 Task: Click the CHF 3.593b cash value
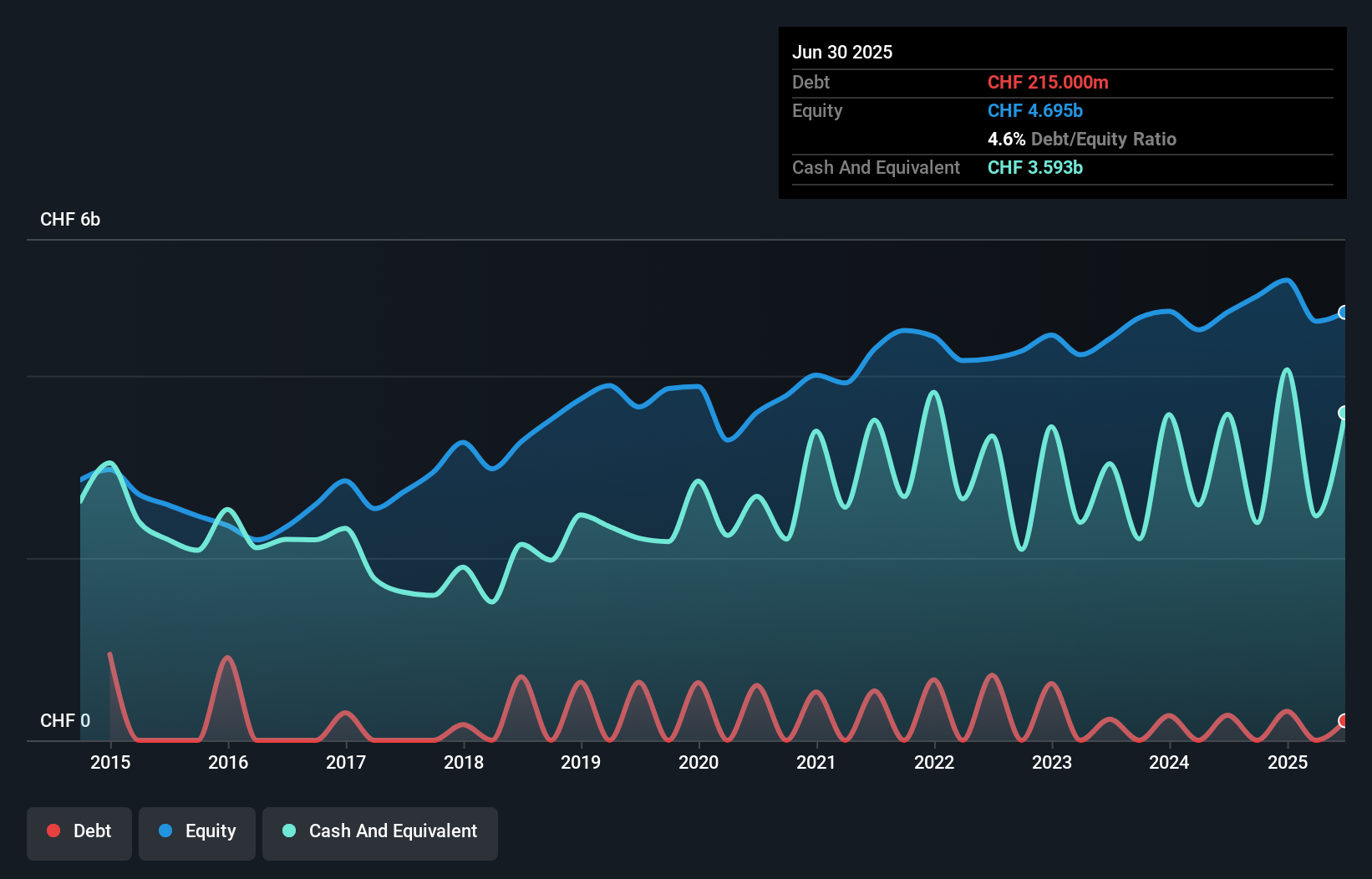coord(1035,167)
